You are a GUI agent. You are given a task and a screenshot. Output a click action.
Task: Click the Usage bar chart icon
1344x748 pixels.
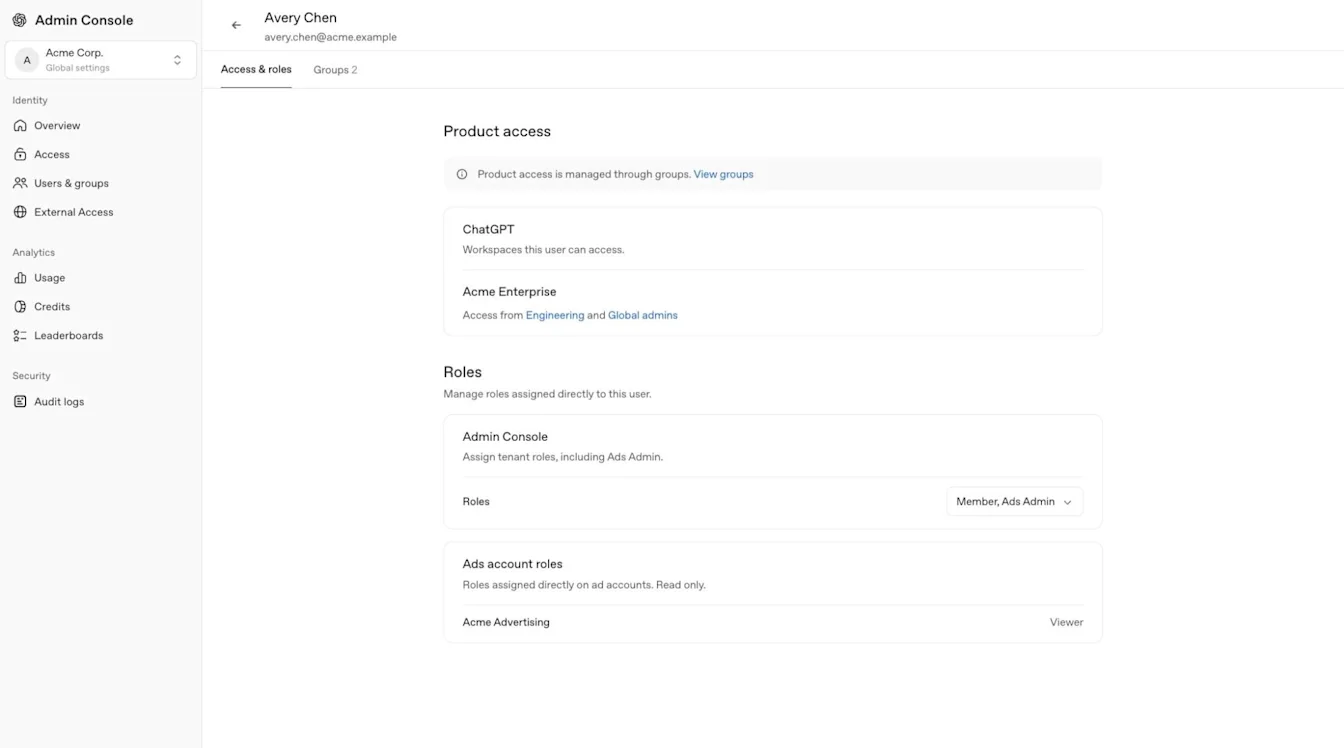pos(20,278)
